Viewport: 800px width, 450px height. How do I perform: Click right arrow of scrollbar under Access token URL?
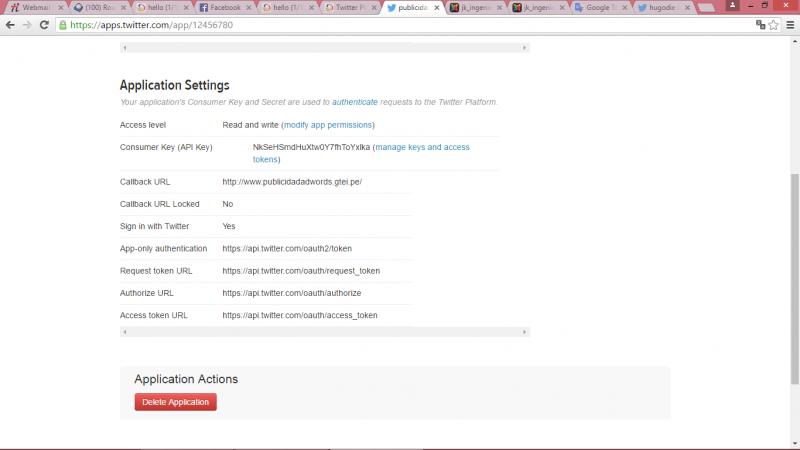tap(524, 332)
